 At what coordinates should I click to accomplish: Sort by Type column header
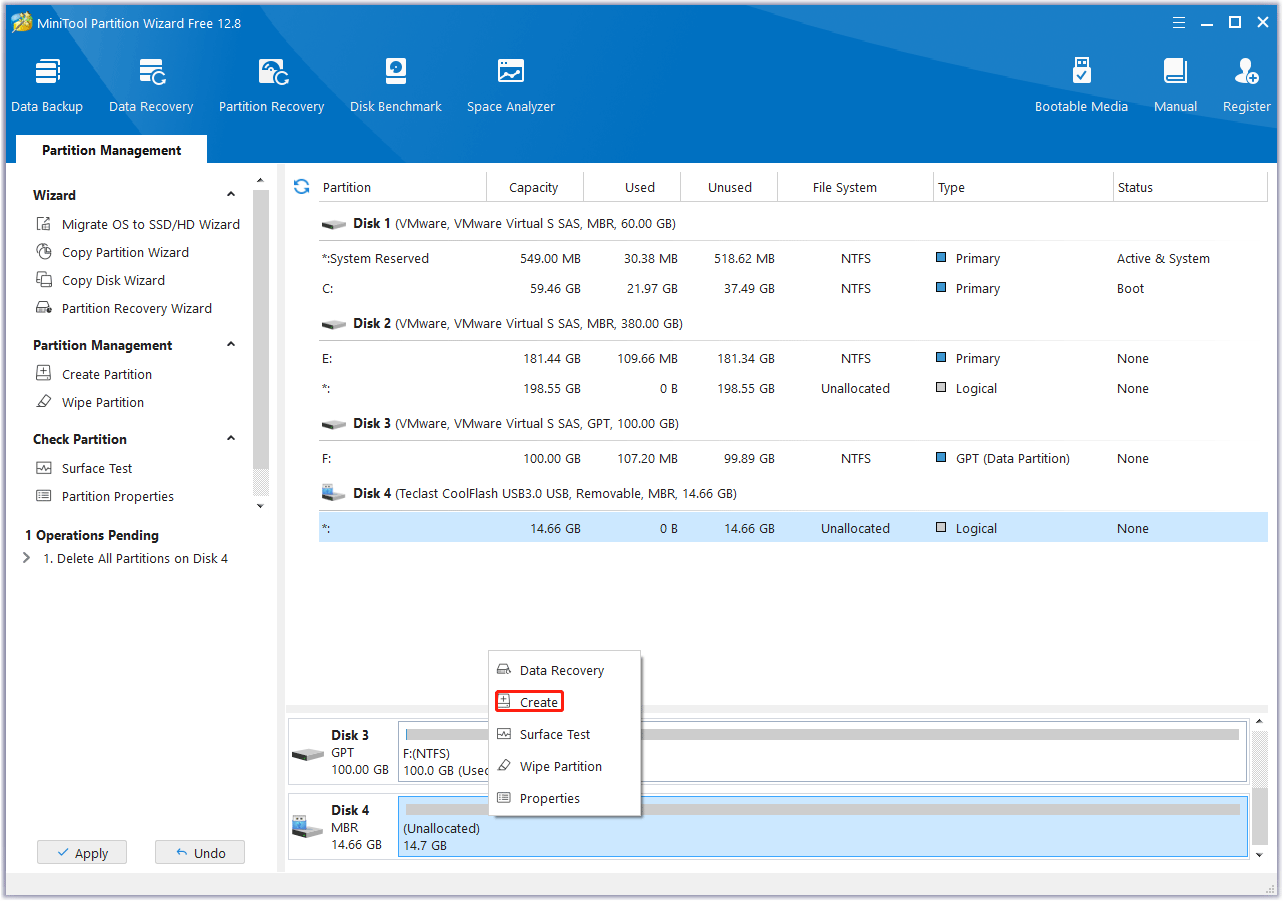(x=1023, y=187)
